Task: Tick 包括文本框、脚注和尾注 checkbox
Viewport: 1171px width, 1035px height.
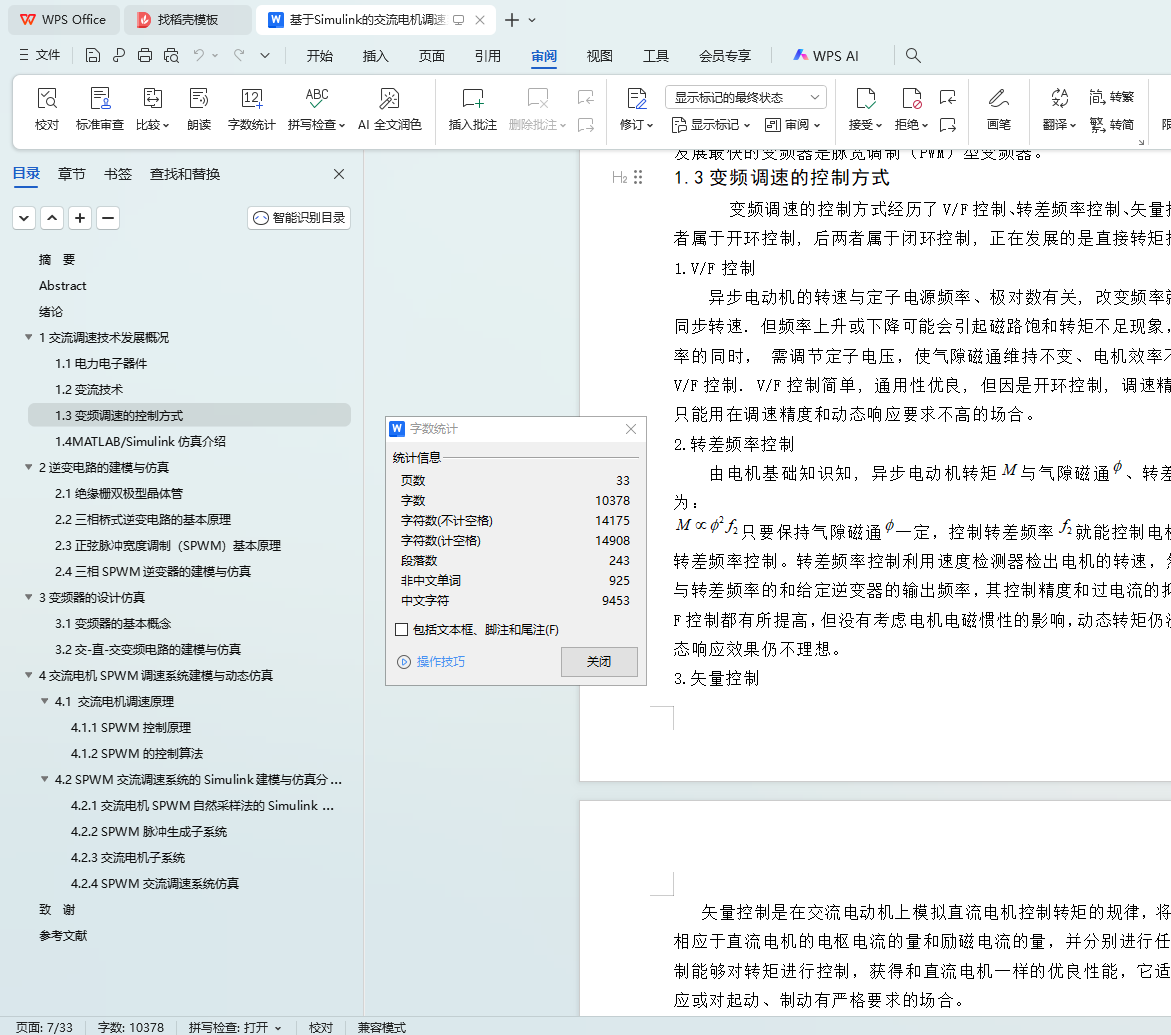Action: [x=402, y=630]
